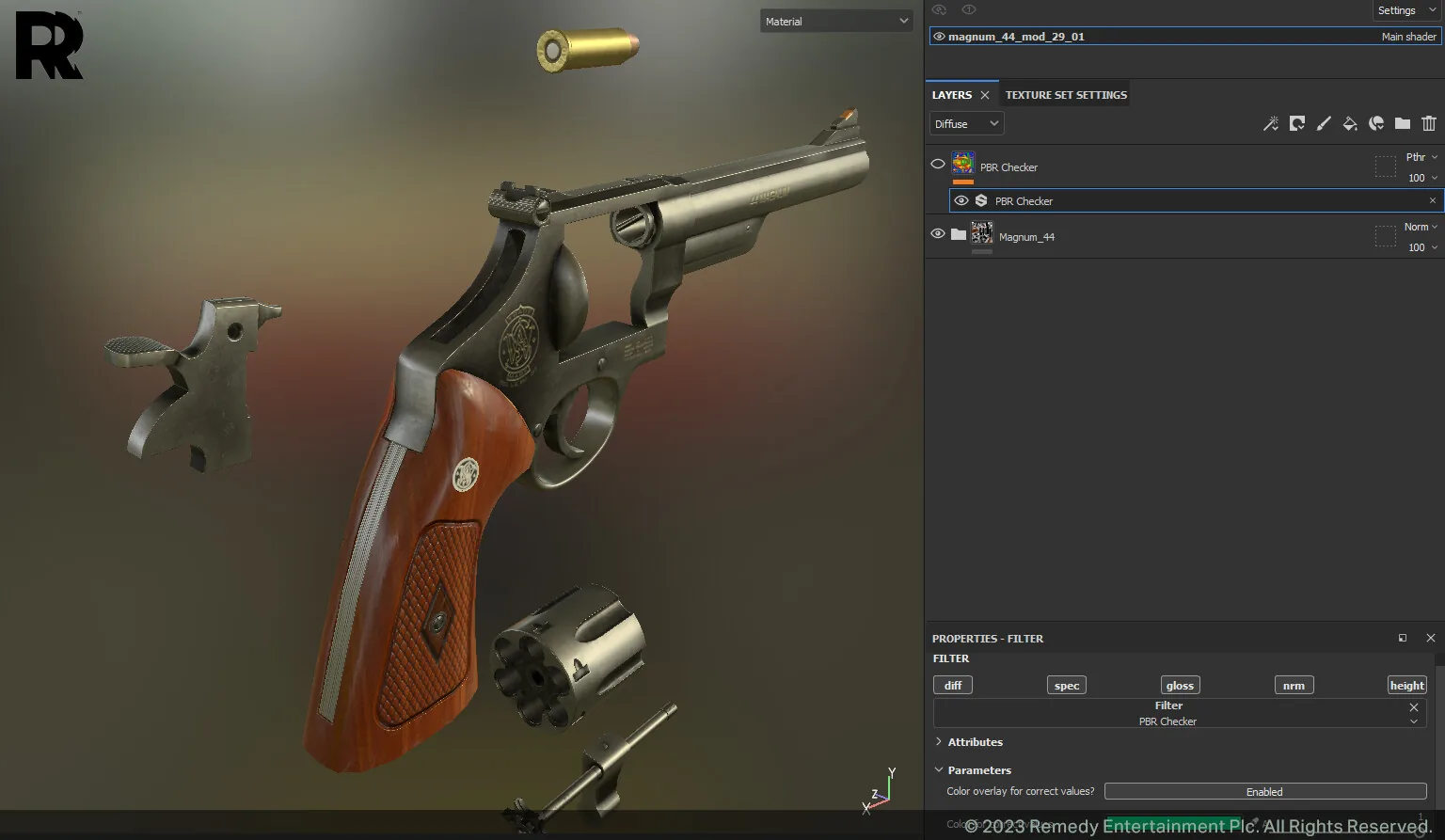Add a fill layer with bucket icon
The image size is (1445, 840).
(1349, 123)
